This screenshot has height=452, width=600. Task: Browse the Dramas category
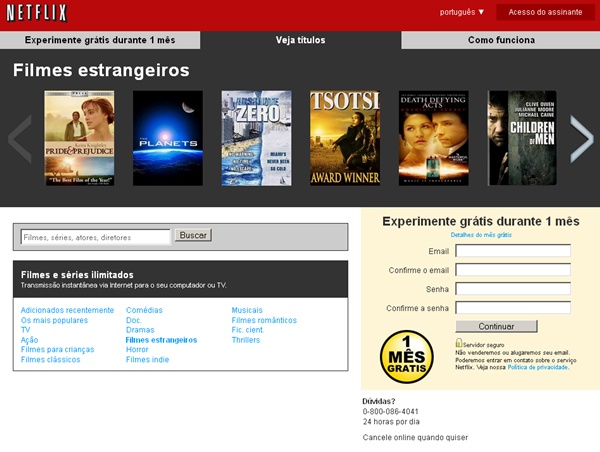click(140, 330)
